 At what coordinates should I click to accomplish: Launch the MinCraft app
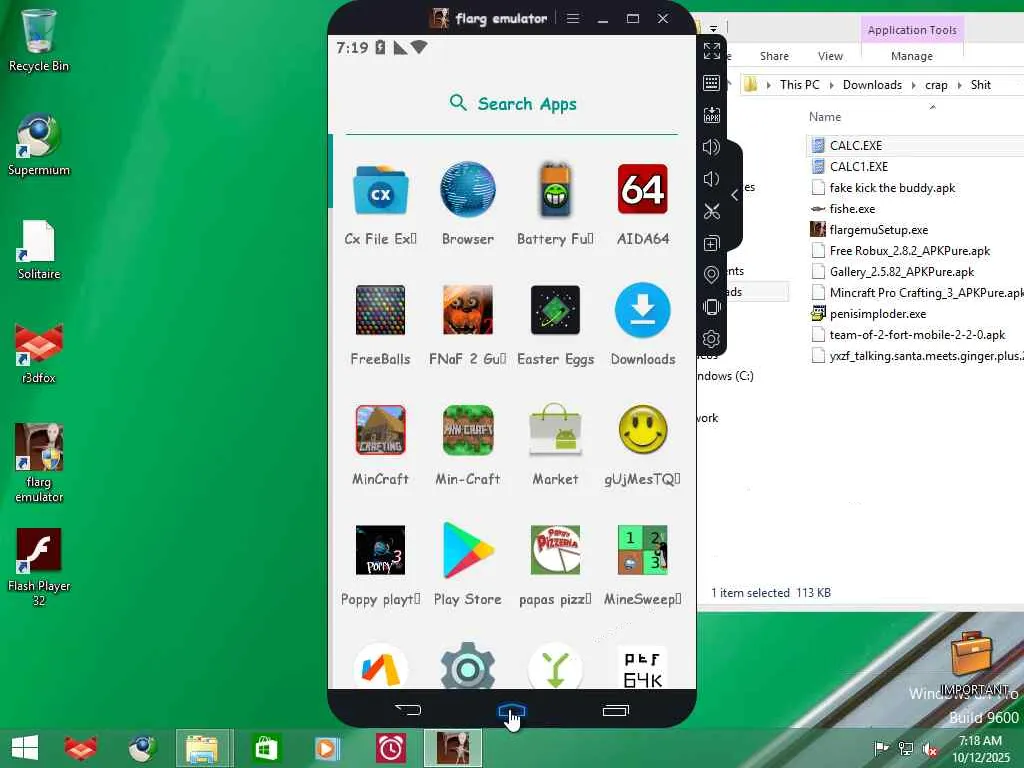tap(381, 430)
